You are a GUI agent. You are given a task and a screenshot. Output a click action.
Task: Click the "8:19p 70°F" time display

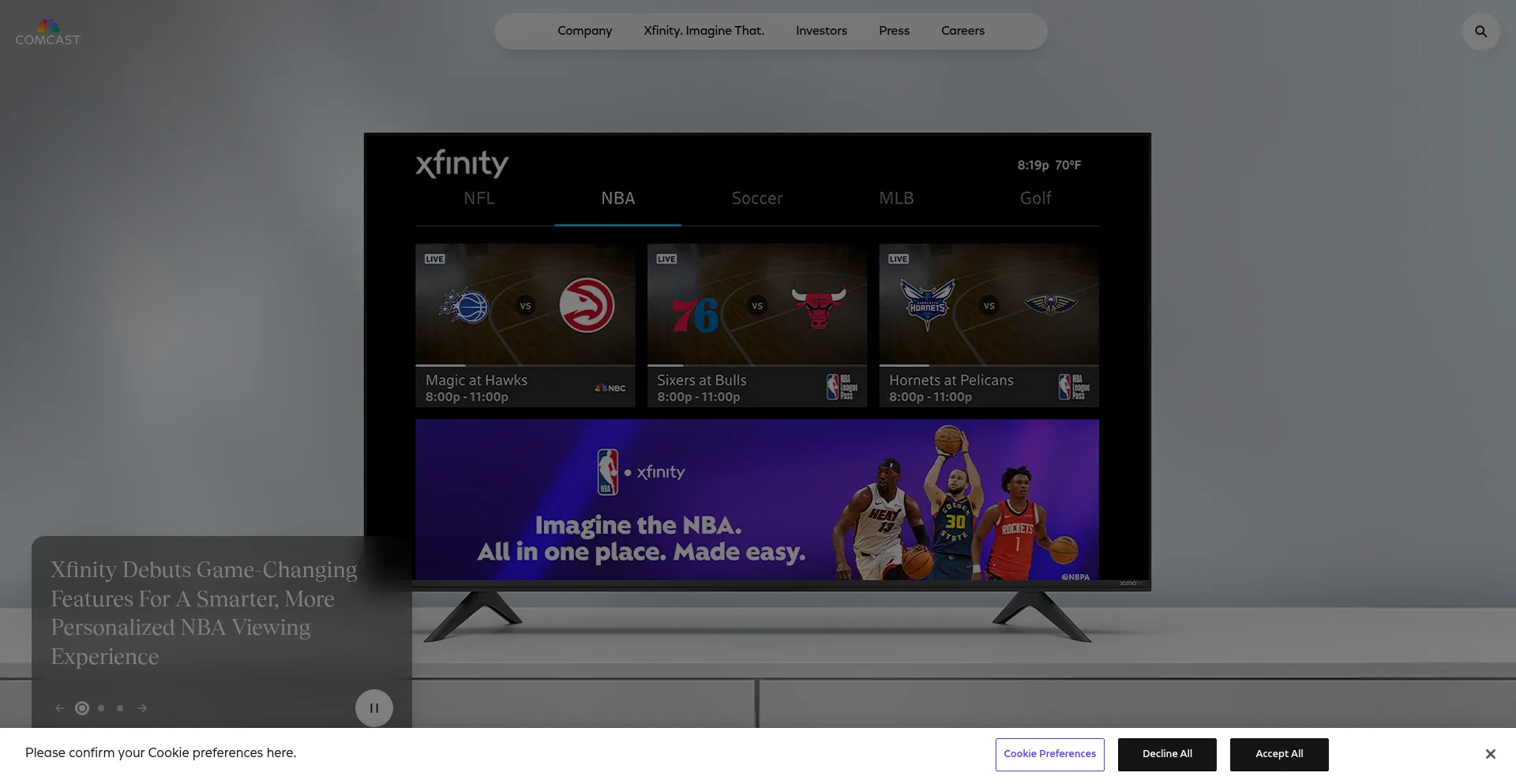click(x=1049, y=165)
